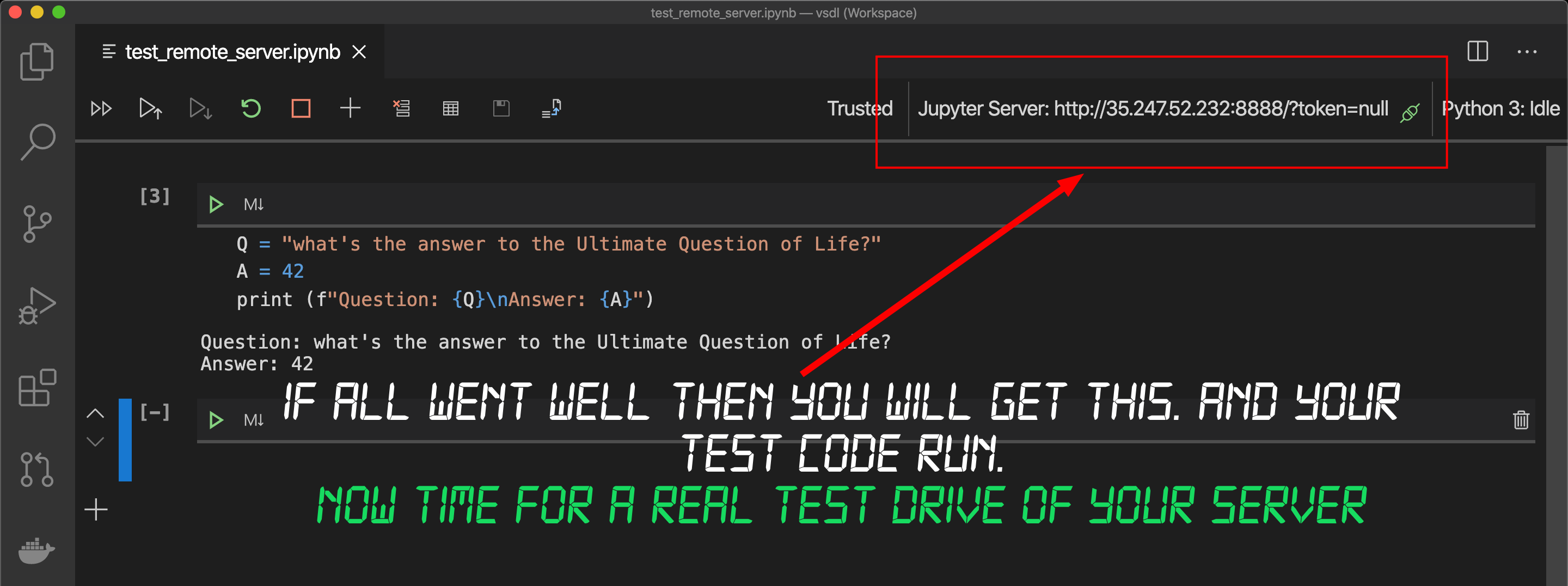Viewport: 1568px width, 586px height.
Task: Click the Q assignment code line
Action: [558, 243]
